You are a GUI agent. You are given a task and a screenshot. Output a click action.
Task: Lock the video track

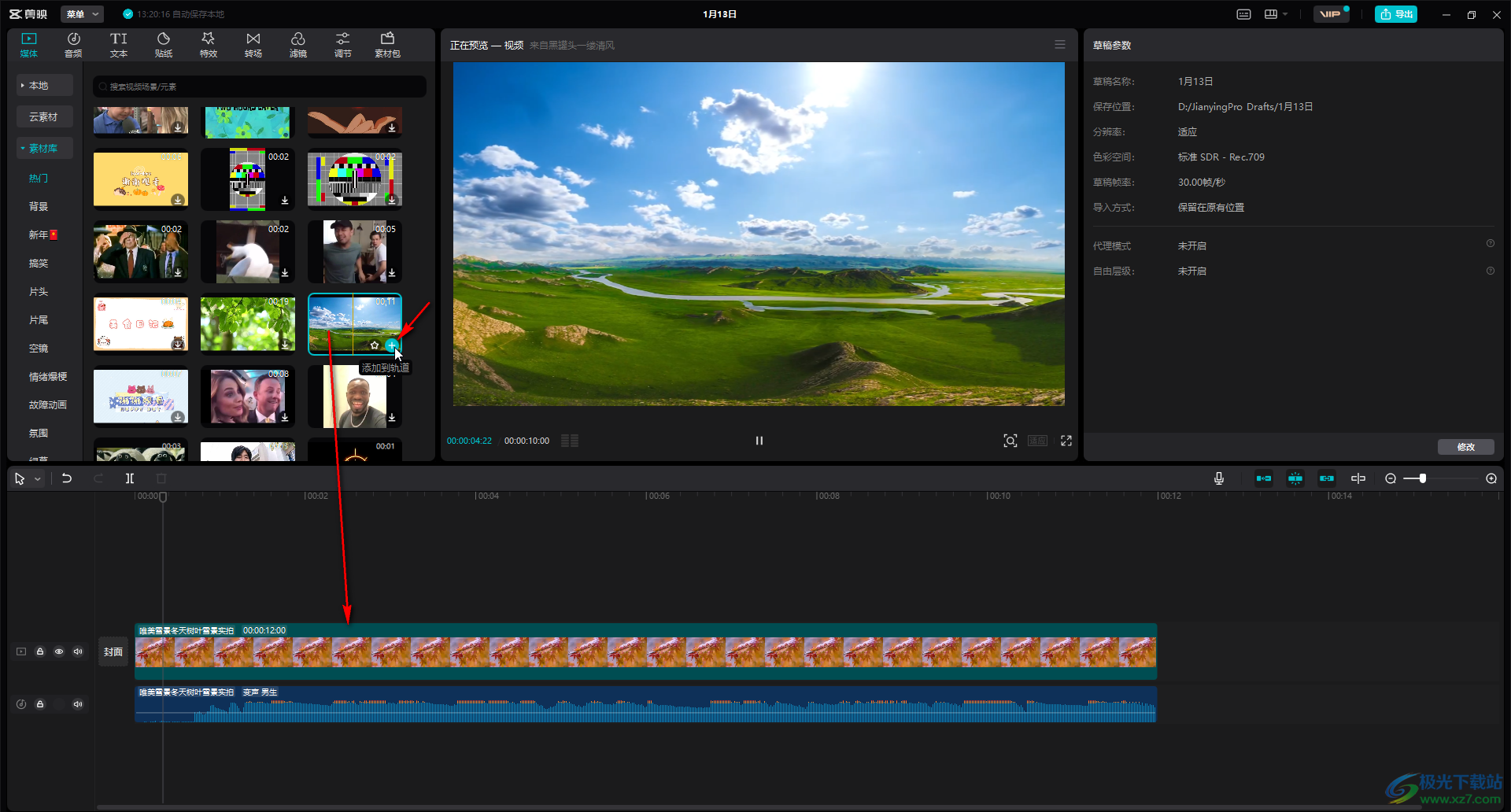(x=40, y=651)
